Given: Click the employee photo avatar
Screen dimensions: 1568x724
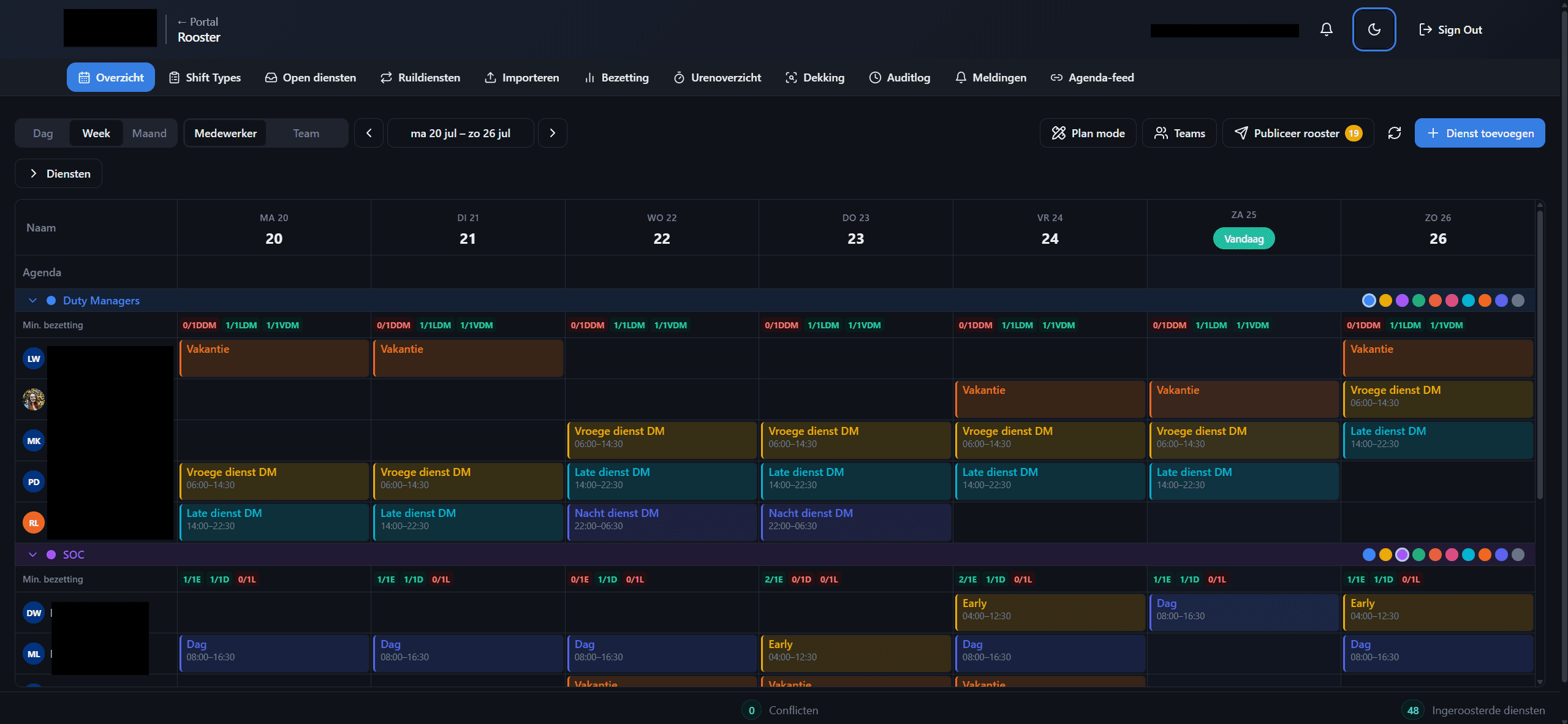Looking at the screenshot, I should 34,400.
